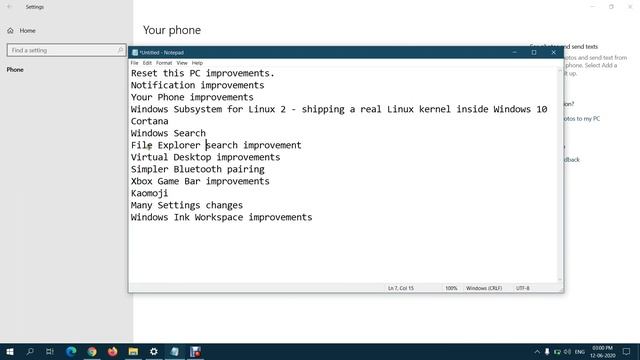Click 'Windows (CRLF)' in status bar
The width and height of the screenshot is (640, 360).
point(484,288)
